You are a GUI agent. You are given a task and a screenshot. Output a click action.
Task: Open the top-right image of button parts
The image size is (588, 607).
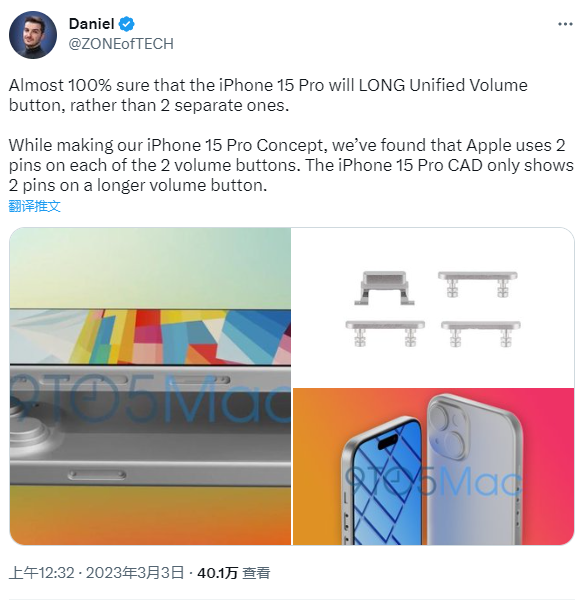pos(433,307)
